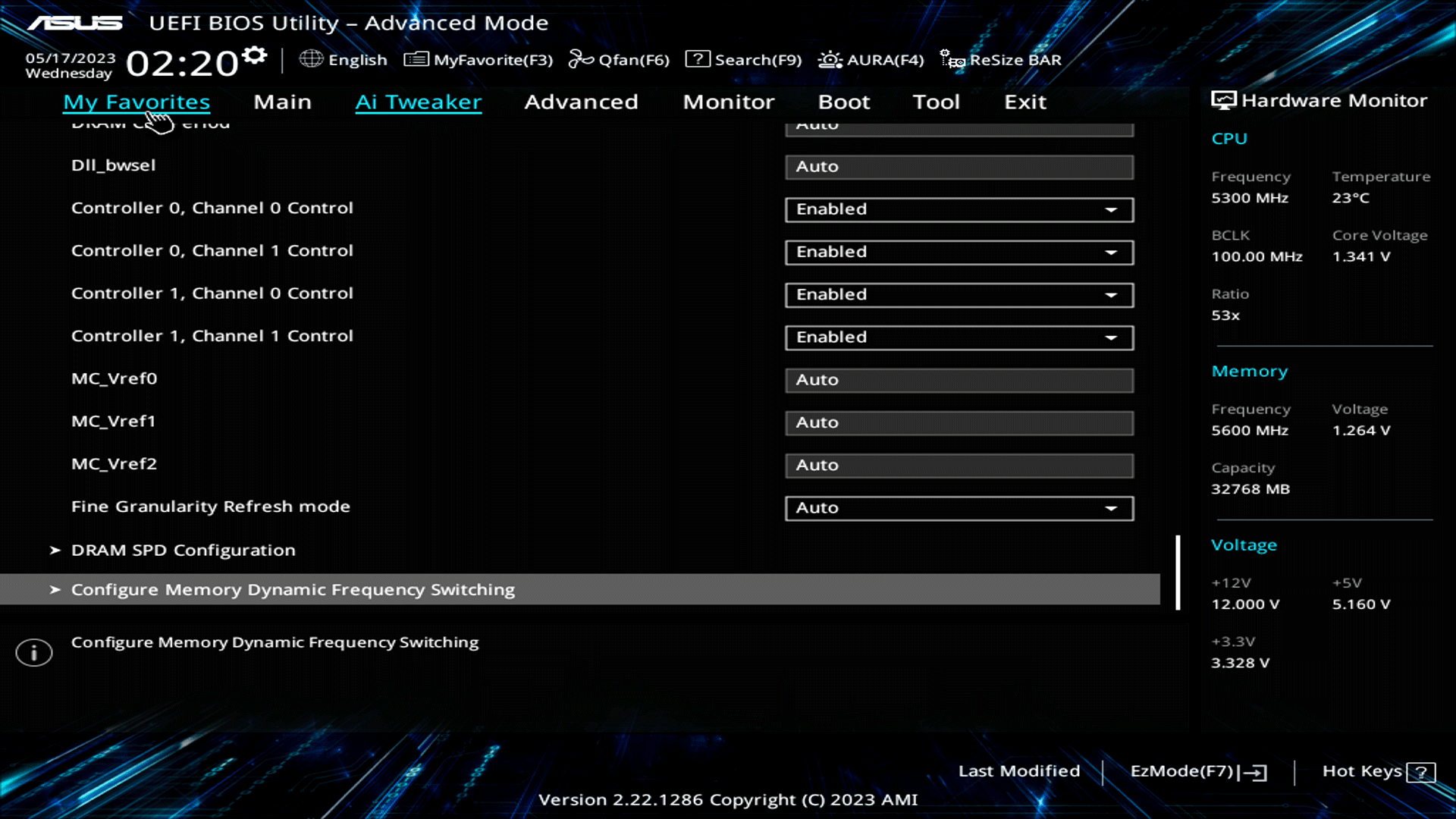Launch Qfan fan control

[619, 59]
